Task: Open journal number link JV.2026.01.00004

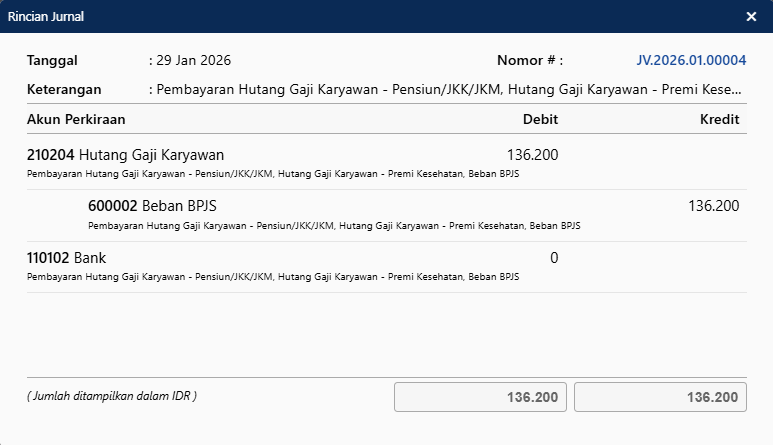Action: click(x=691, y=60)
